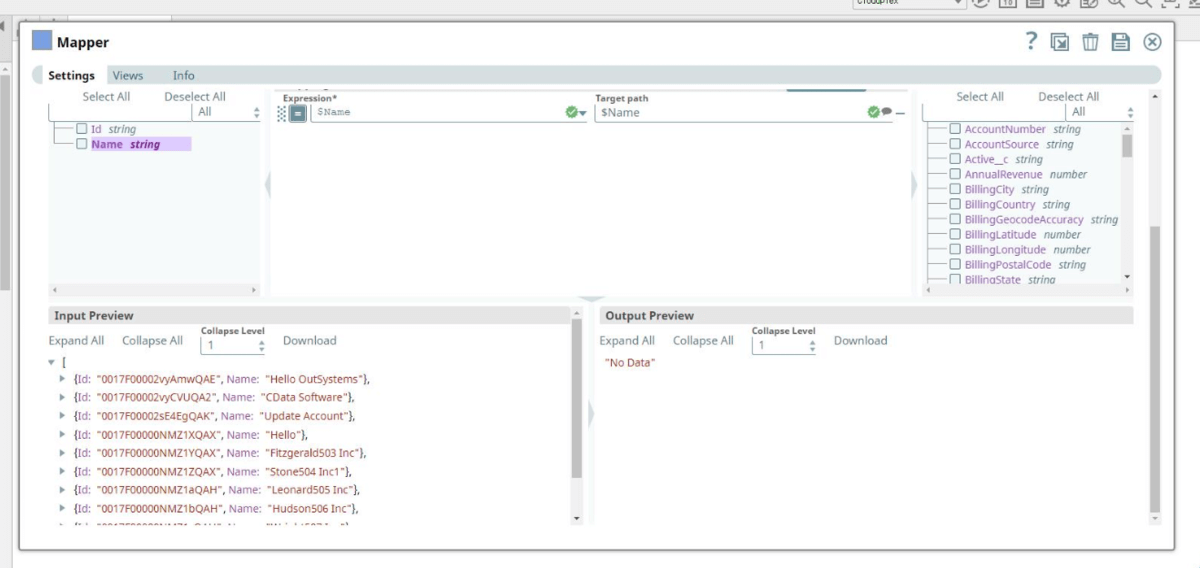Collapse the root '[' array in Input Preview
Viewport: 1200px width, 568px height.
tap(52, 362)
